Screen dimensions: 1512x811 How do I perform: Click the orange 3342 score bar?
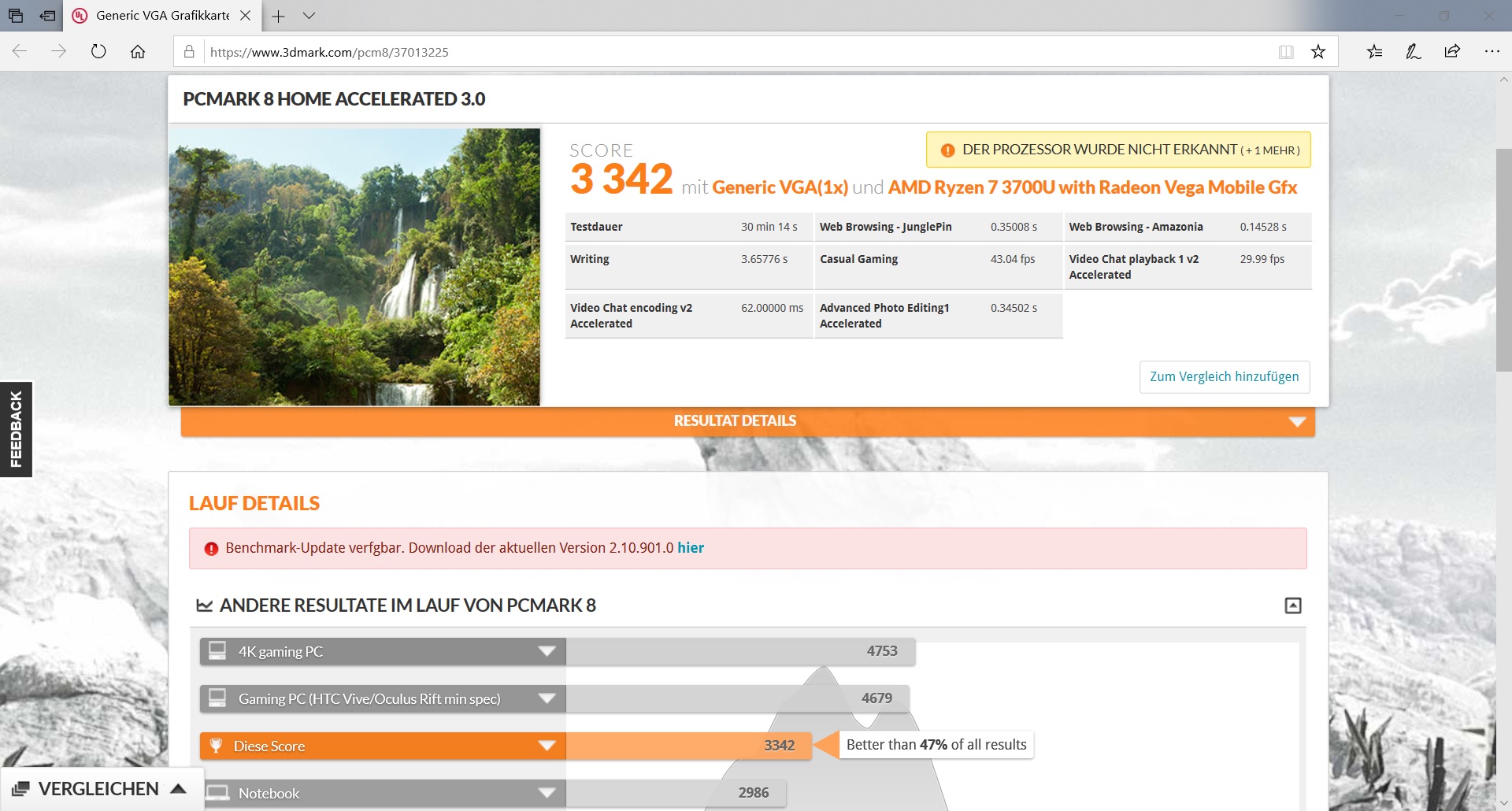(688, 746)
